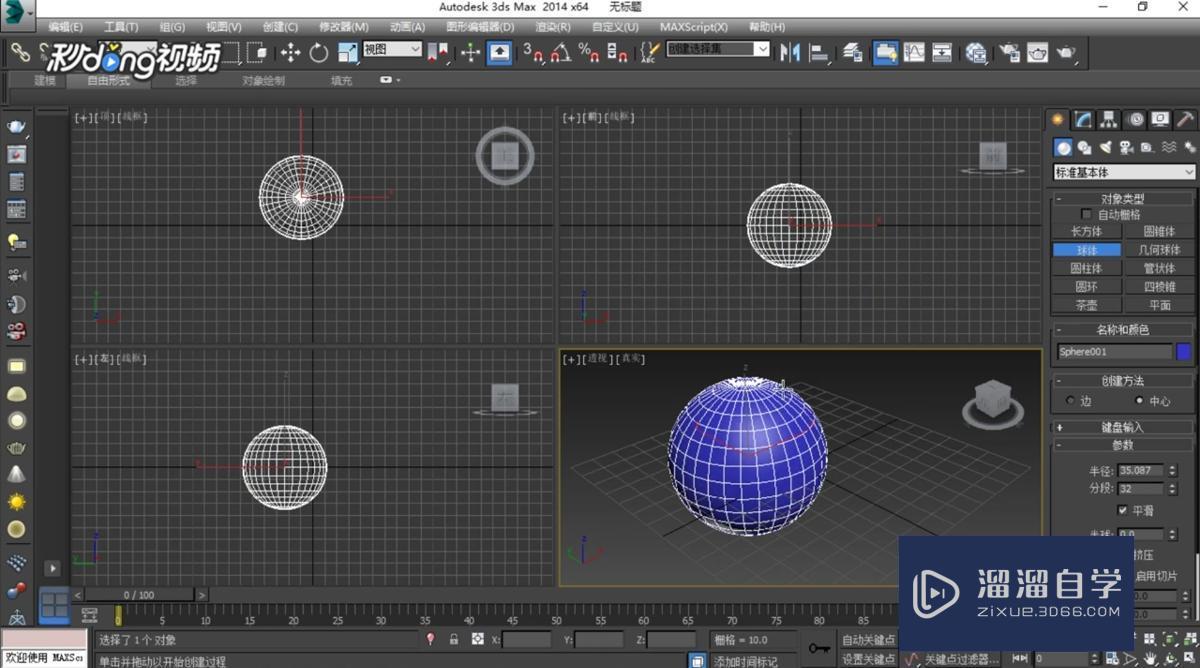The image size is (1200, 668).
Task: Activate the Select and Rotate tool
Action: pyautogui.click(x=318, y=54)
